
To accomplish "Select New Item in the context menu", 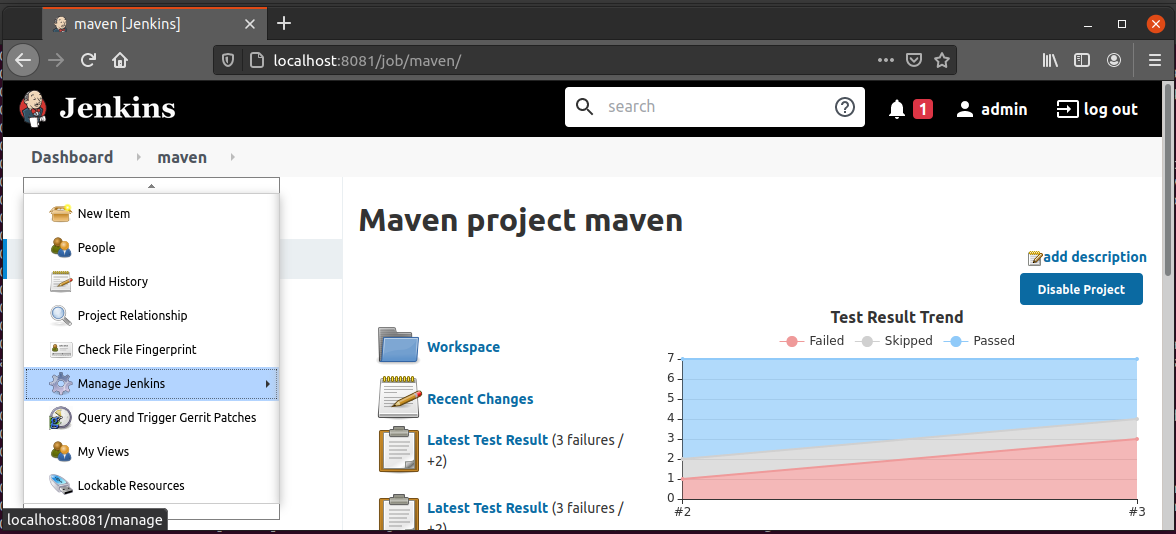I will pyautogui.click(x=152, y=214).
